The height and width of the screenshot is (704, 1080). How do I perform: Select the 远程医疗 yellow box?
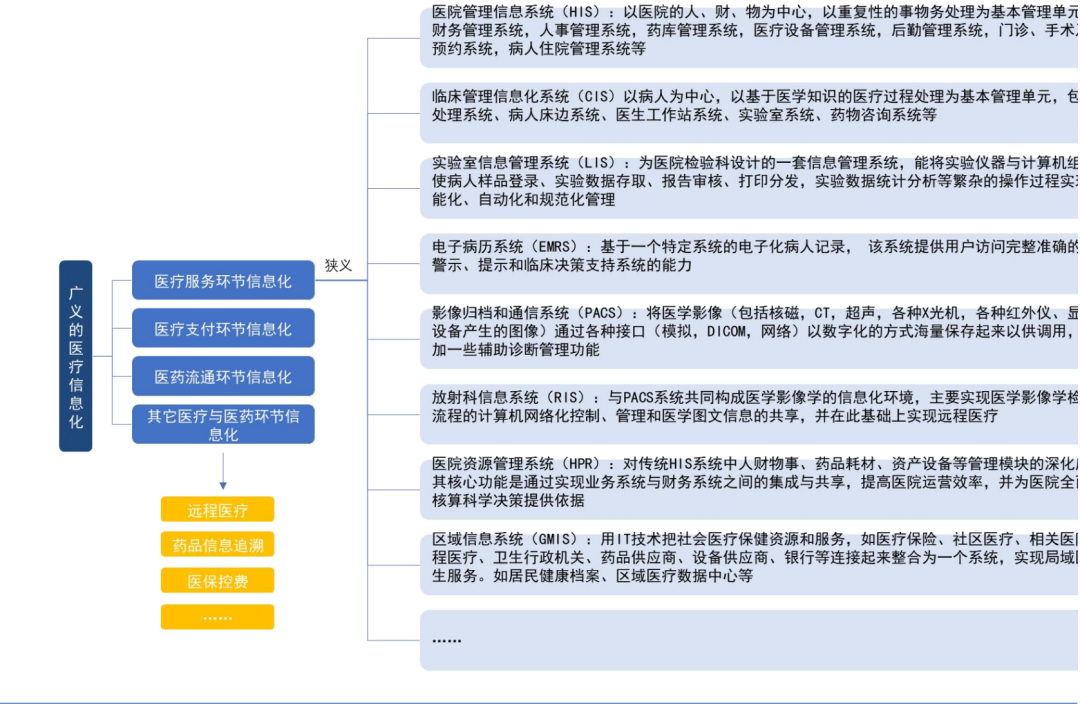(x=216, y=509)
